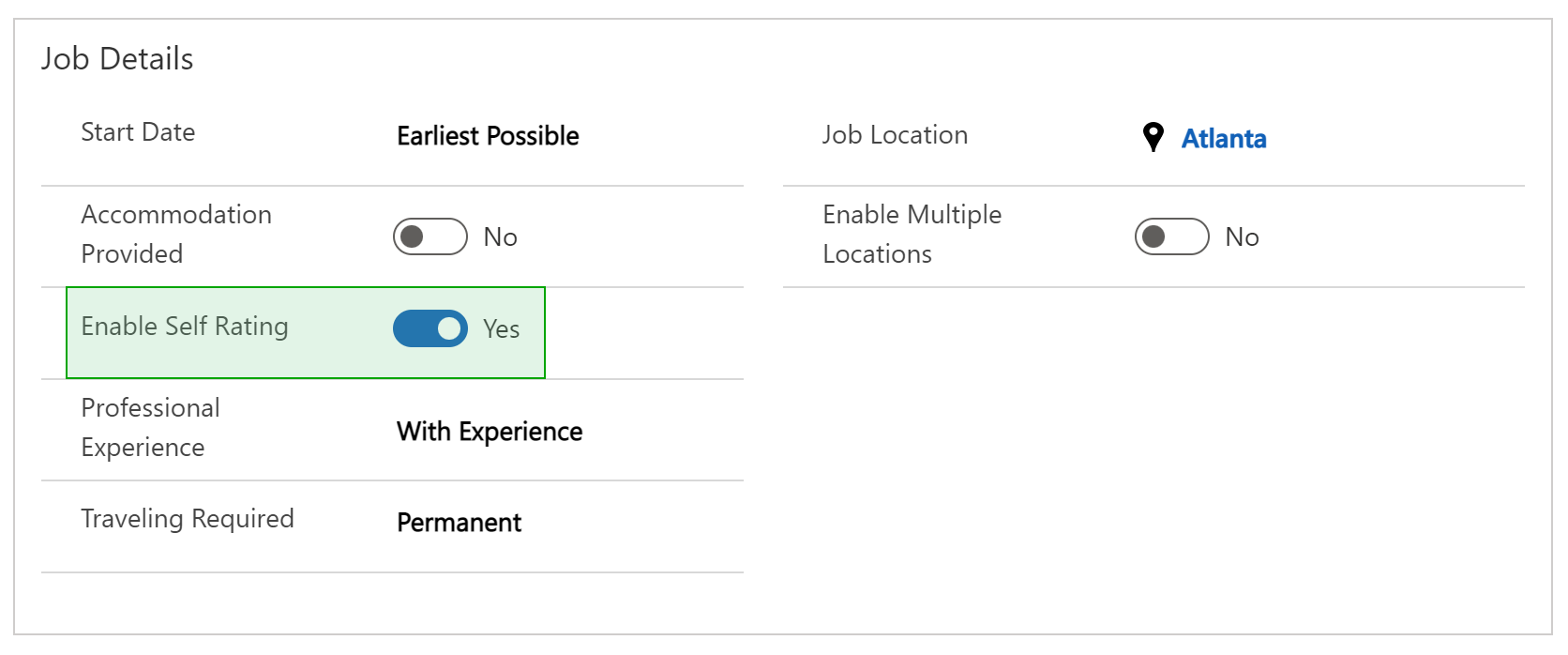This screenshot has height=655, width=1568.
Task: Click the Professional Experience label
Action: click(x=150, y=427)
